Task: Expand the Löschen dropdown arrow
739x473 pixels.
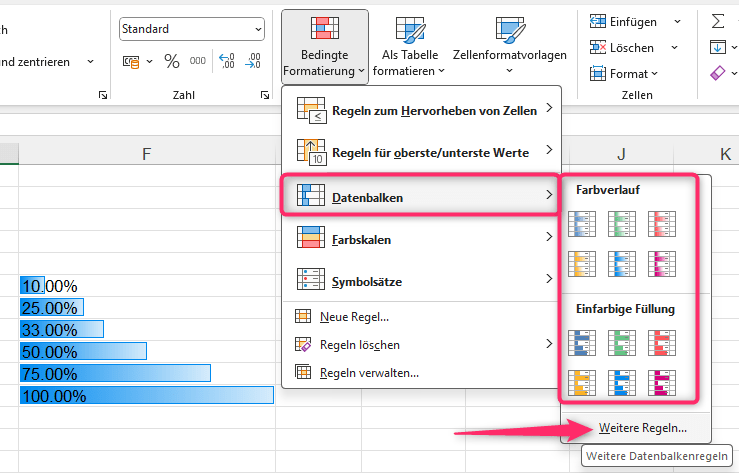Action: click(674, 48)
